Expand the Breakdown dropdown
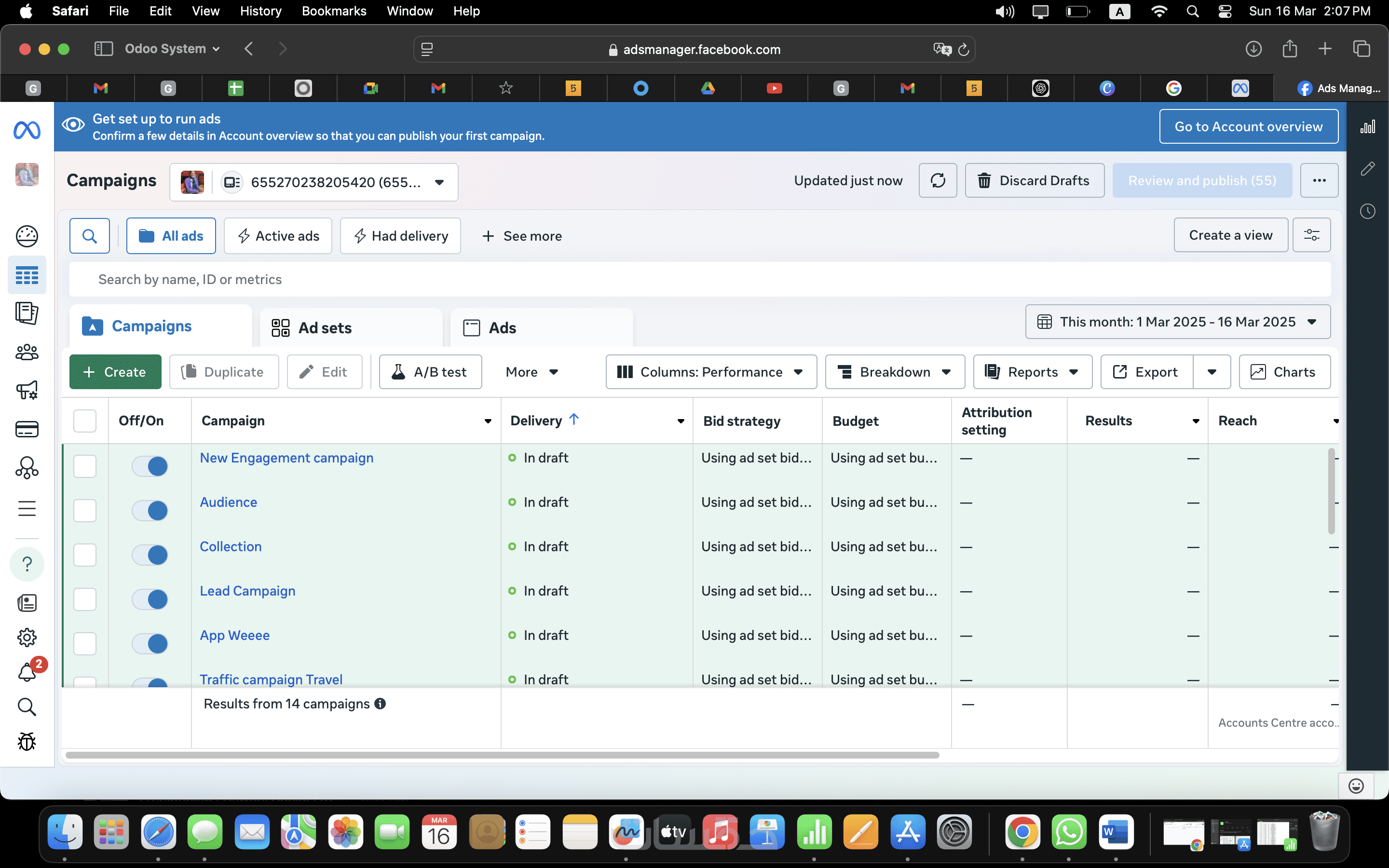 point(894,372)
